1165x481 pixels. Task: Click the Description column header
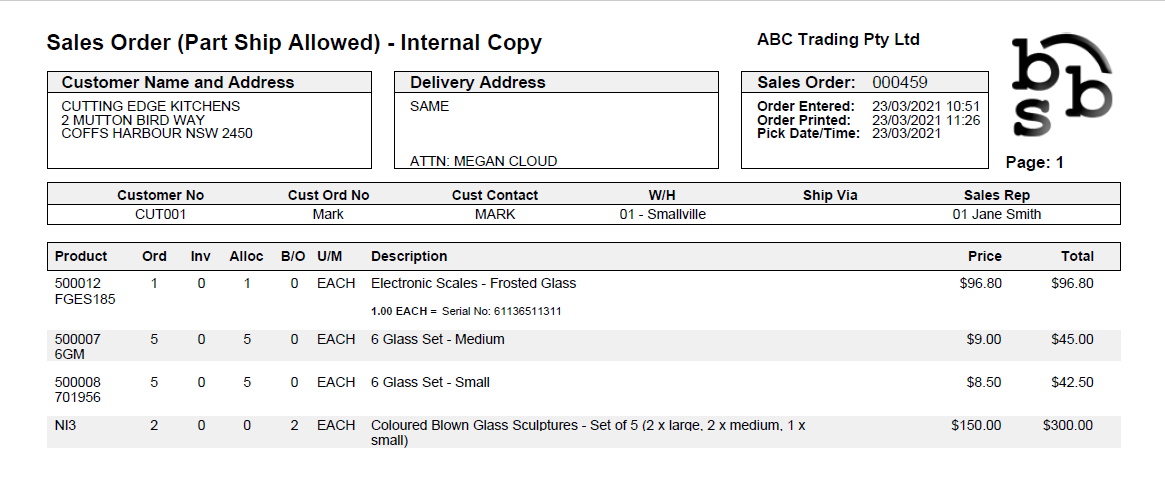(x=409, y=256)
